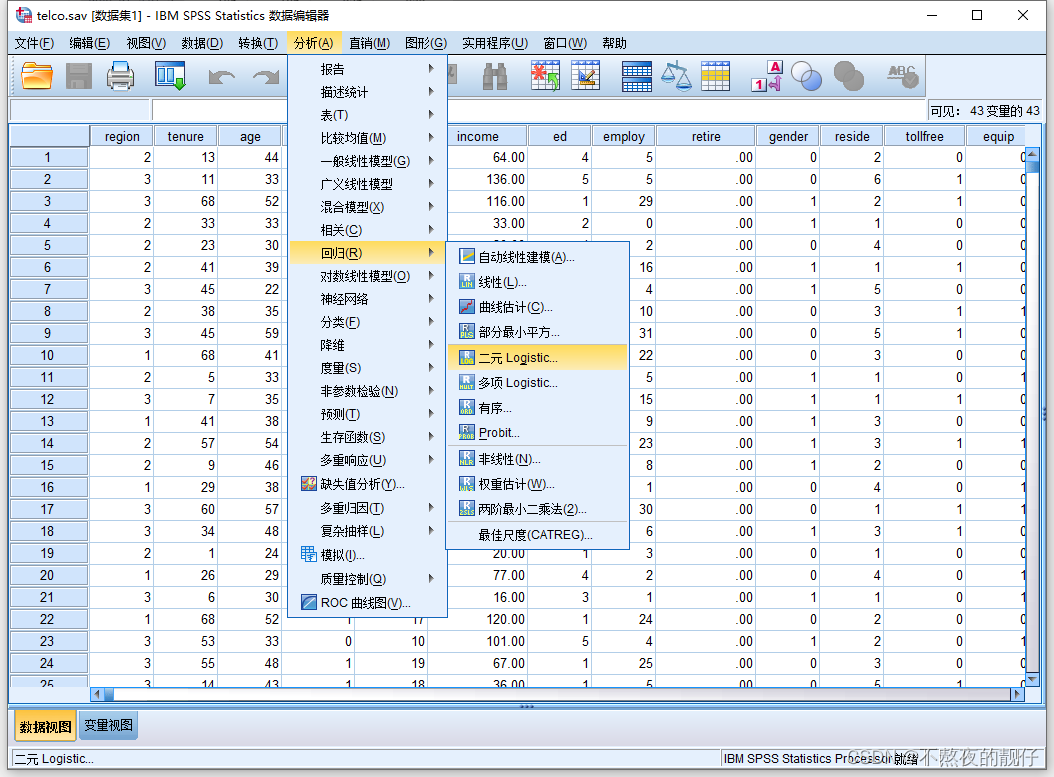Click 多项 Logistic menu entry

click(x=537, y=382)
